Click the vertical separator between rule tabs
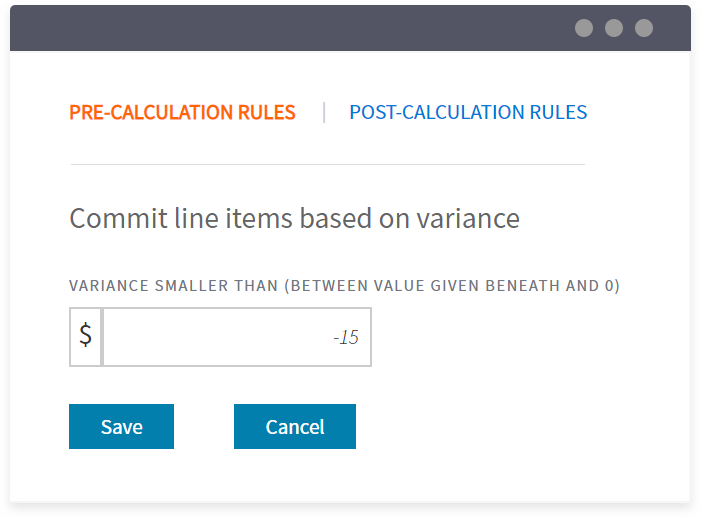 (324, 112)
